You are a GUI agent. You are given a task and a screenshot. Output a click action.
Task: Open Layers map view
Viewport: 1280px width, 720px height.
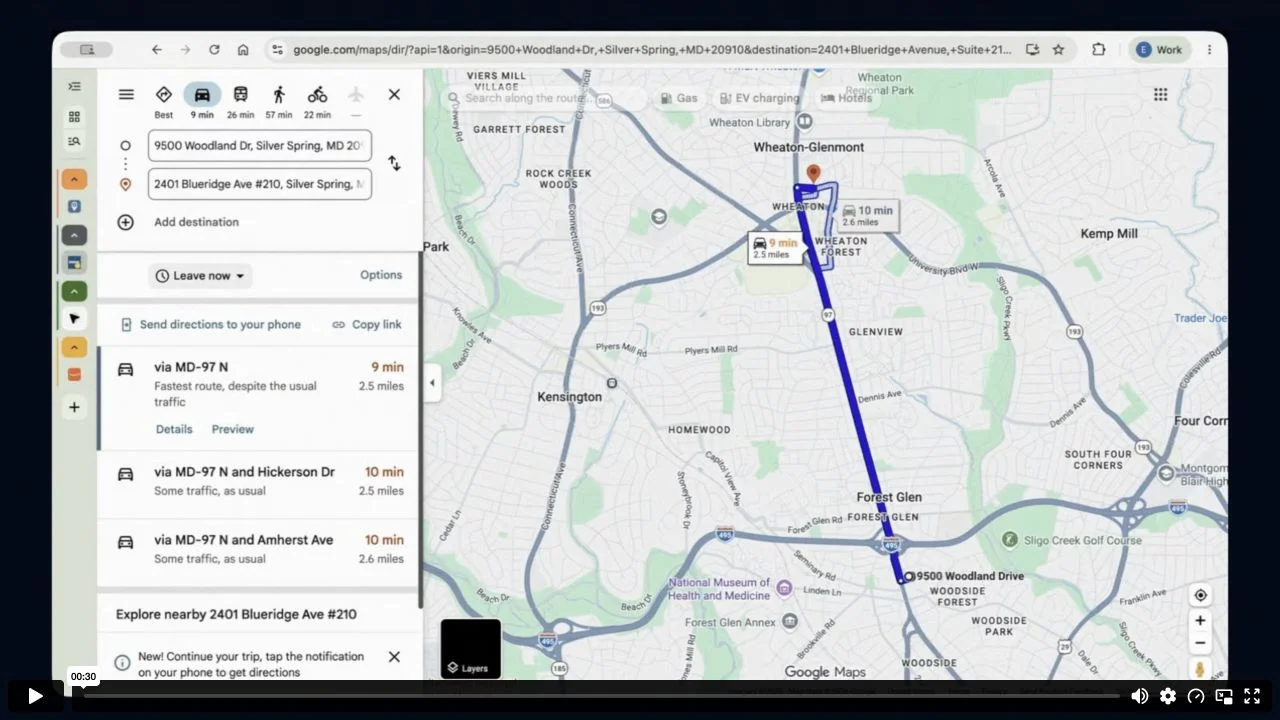click(471, 649)
